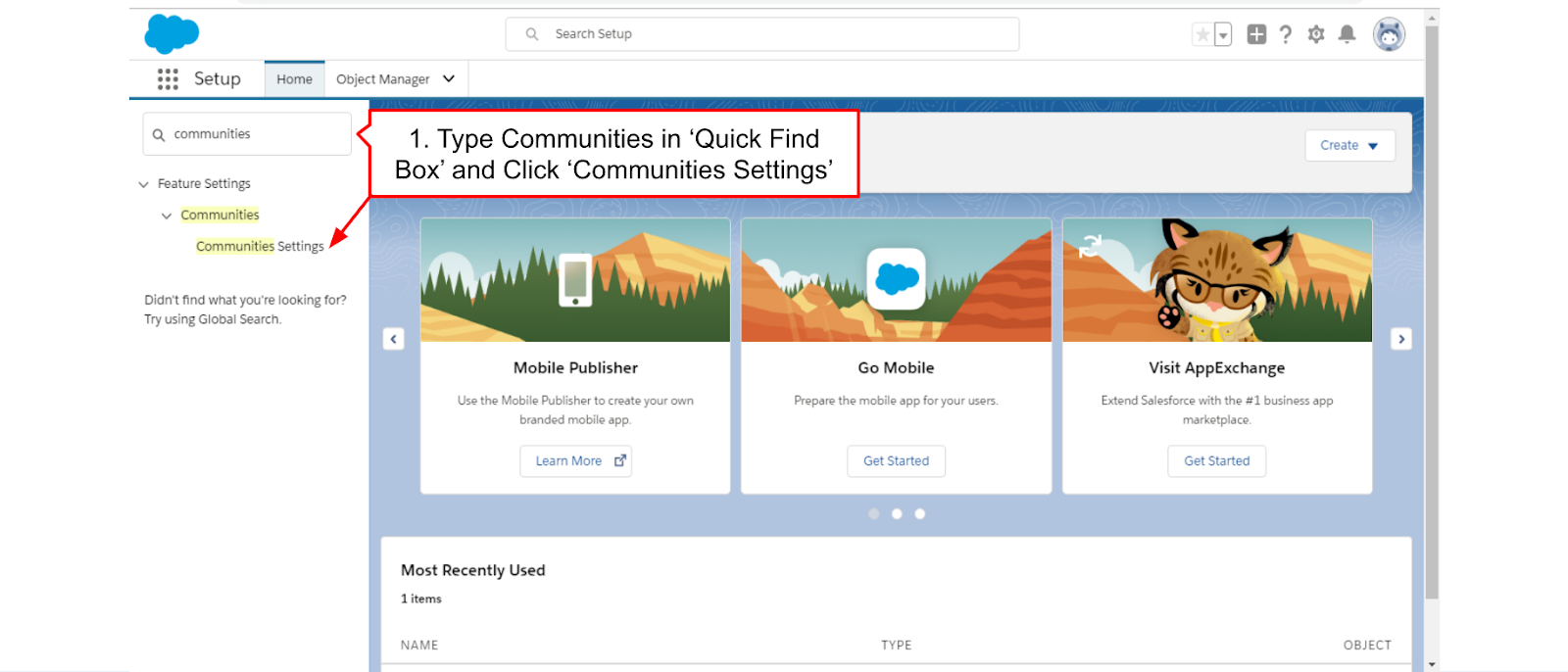Click the Visit AppExchange card image
The width and height of the screenshot is (1568, 672).
click(x=1217, y=280)
